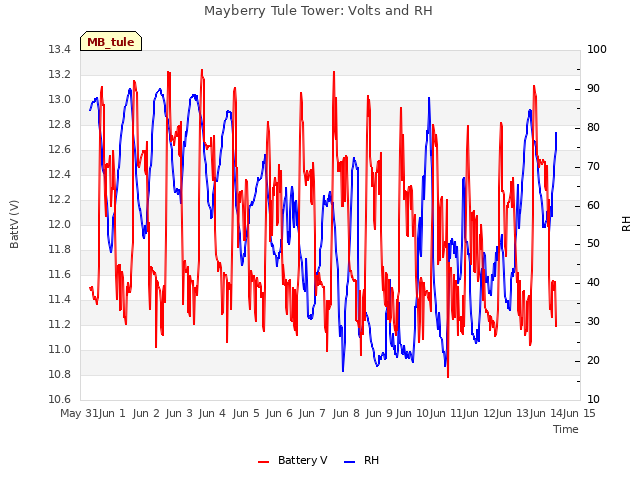Click the 10.6 voltage axis value
The width and height of the screenshot is (640, 480).
click(60, 399)
